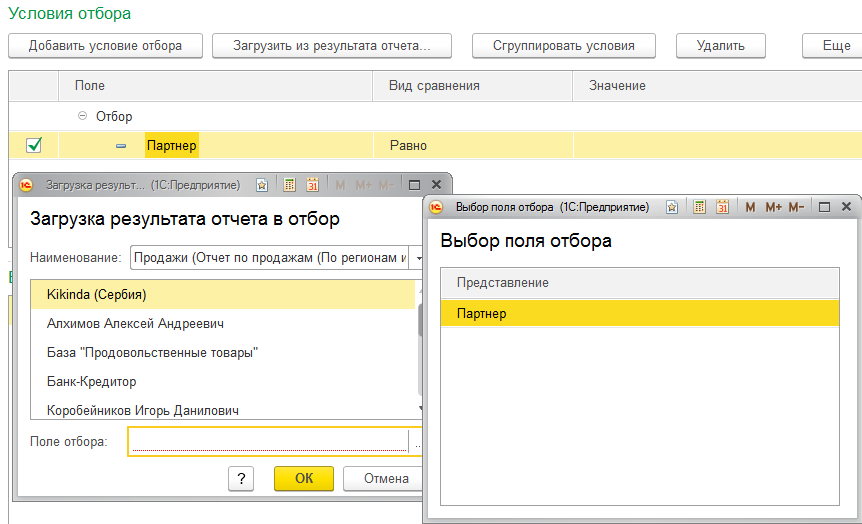
Task: Select the Партнер field cell in conditions table
Action: click(172, 146)
